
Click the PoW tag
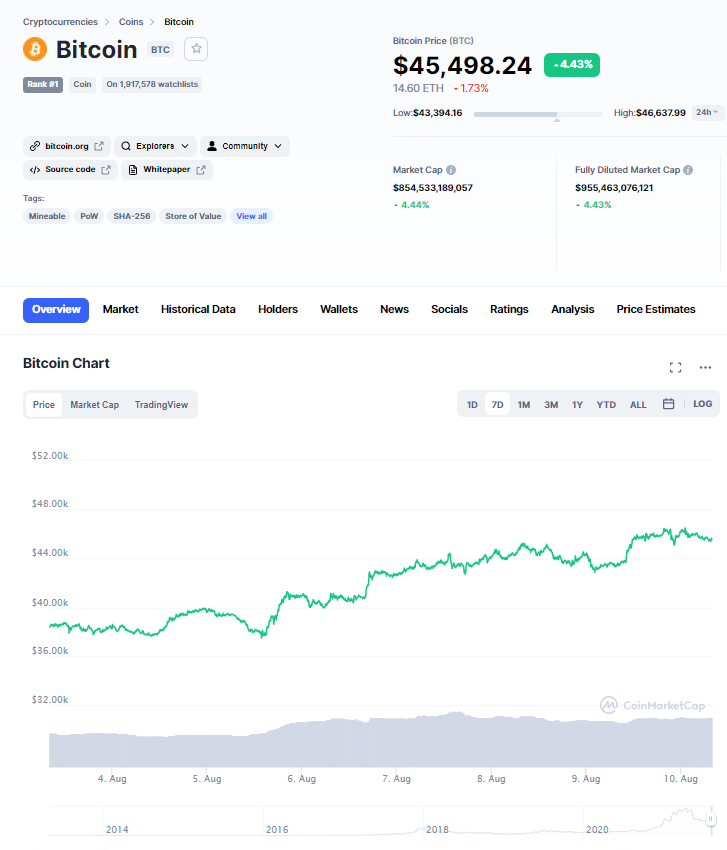point(89,216)
